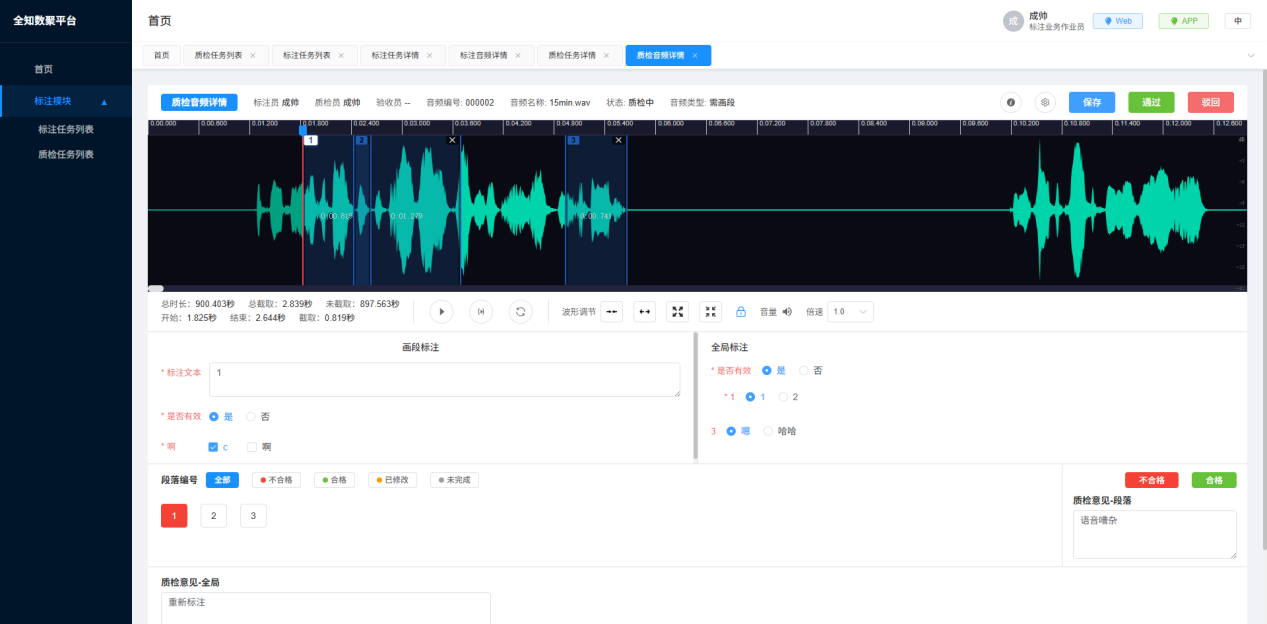
Task: Select option 2 in global field 1
Action: (784, 397)
